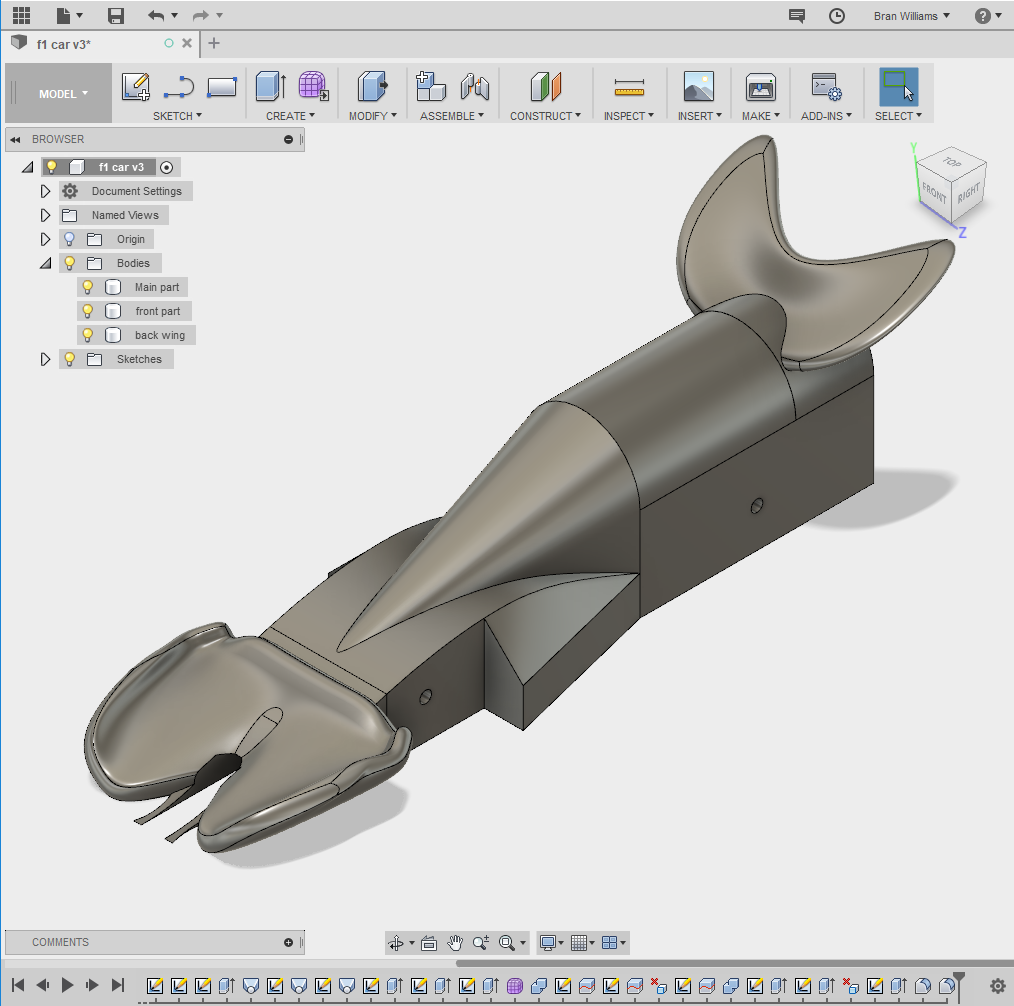Add a new design tab
The height and width of the screenshot is (1006, 1014).
tap(214, 43)
